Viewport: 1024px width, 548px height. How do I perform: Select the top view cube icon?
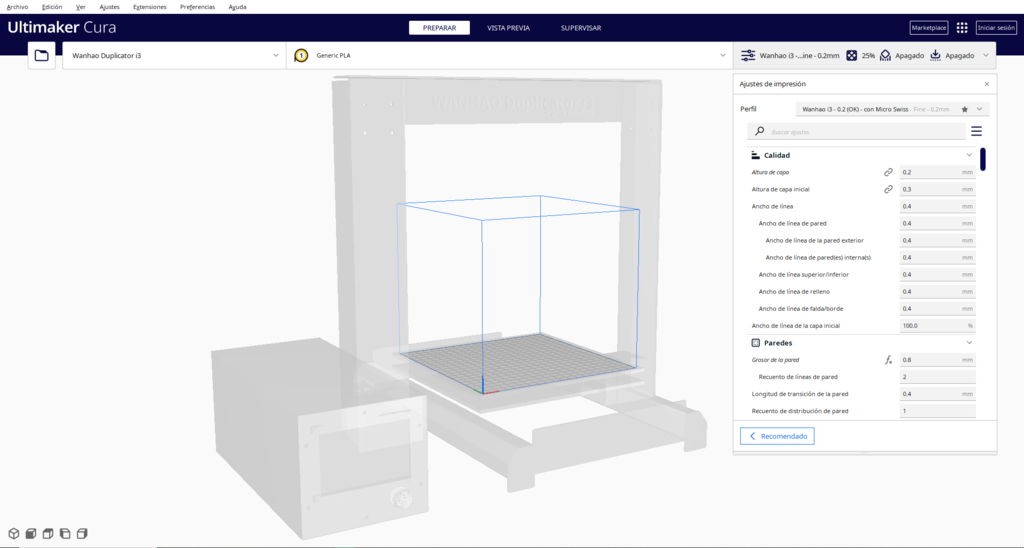click(x=48, y=534)
